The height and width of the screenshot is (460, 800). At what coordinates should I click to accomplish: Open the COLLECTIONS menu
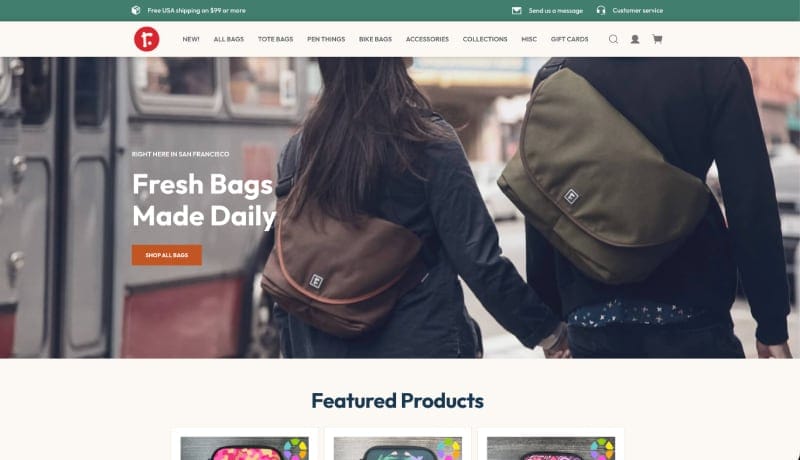point(485,39)
